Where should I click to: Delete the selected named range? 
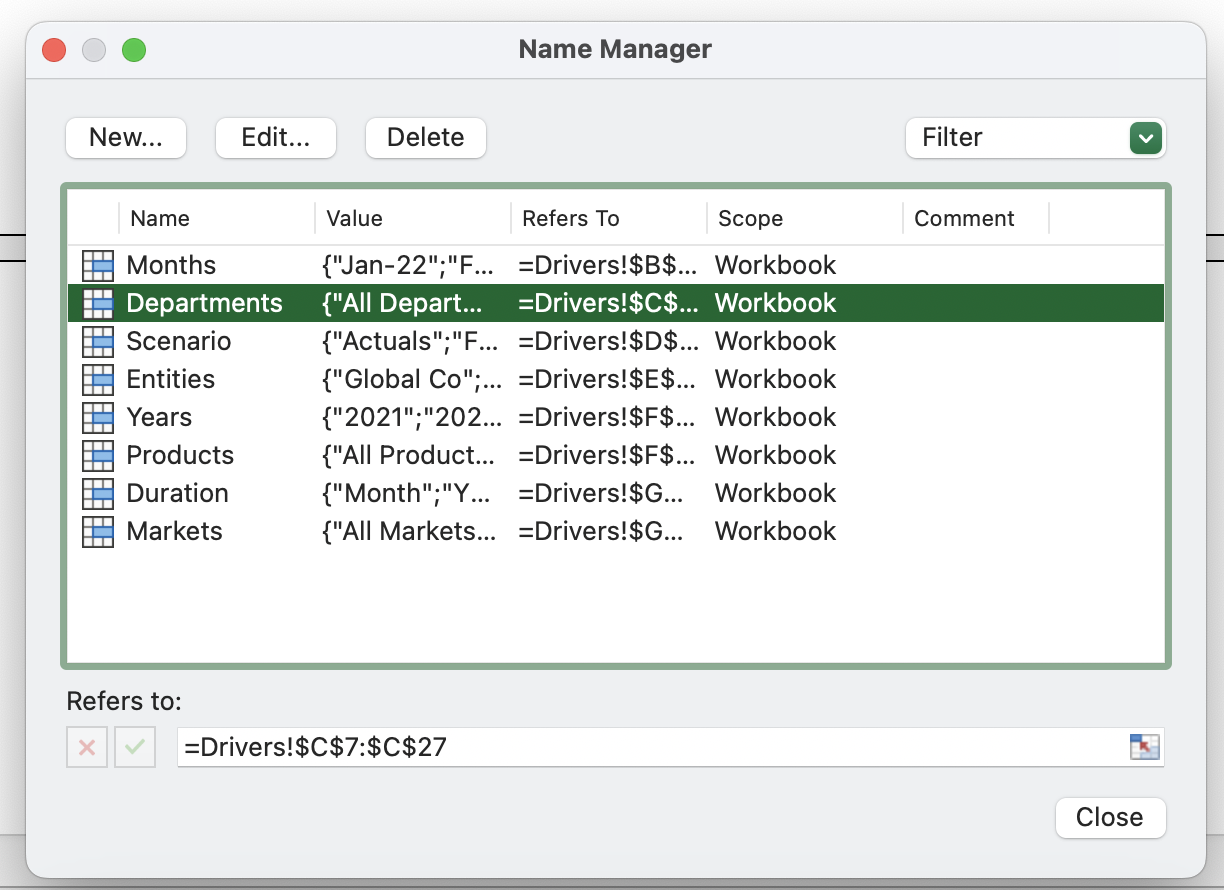(x=425, y=138)
